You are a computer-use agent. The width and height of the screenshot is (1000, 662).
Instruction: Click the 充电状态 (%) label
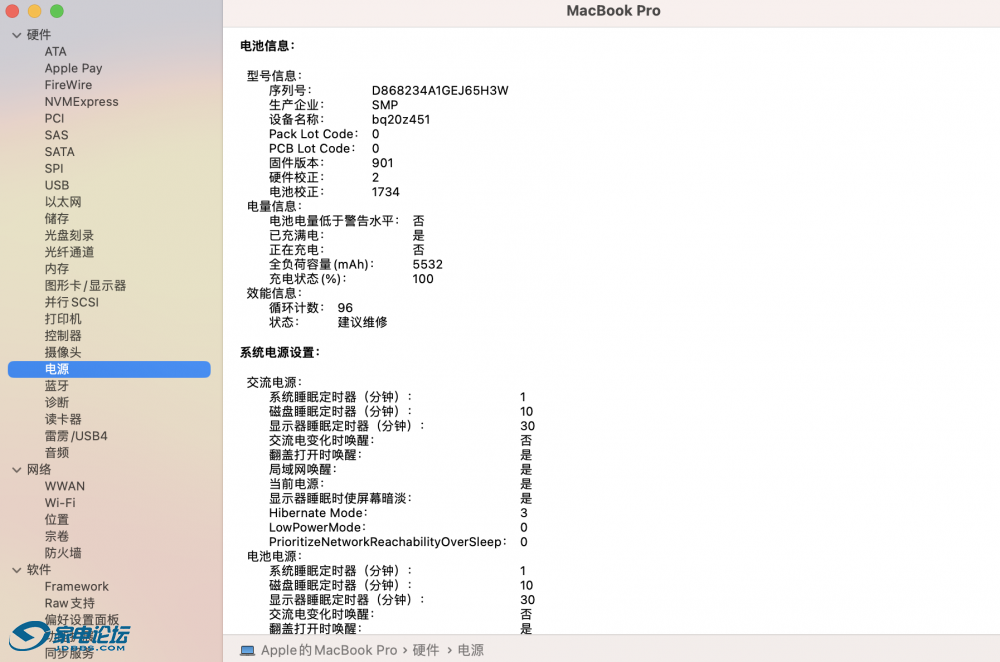[x=307, y=279]
